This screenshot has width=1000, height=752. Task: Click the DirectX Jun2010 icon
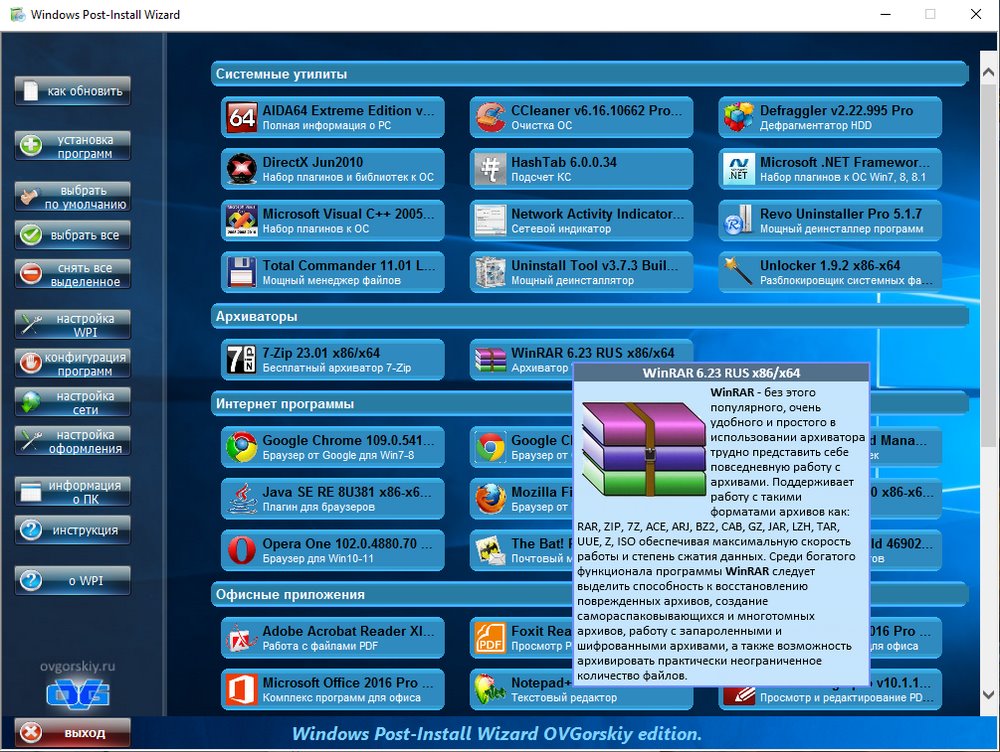coord(242,169)
